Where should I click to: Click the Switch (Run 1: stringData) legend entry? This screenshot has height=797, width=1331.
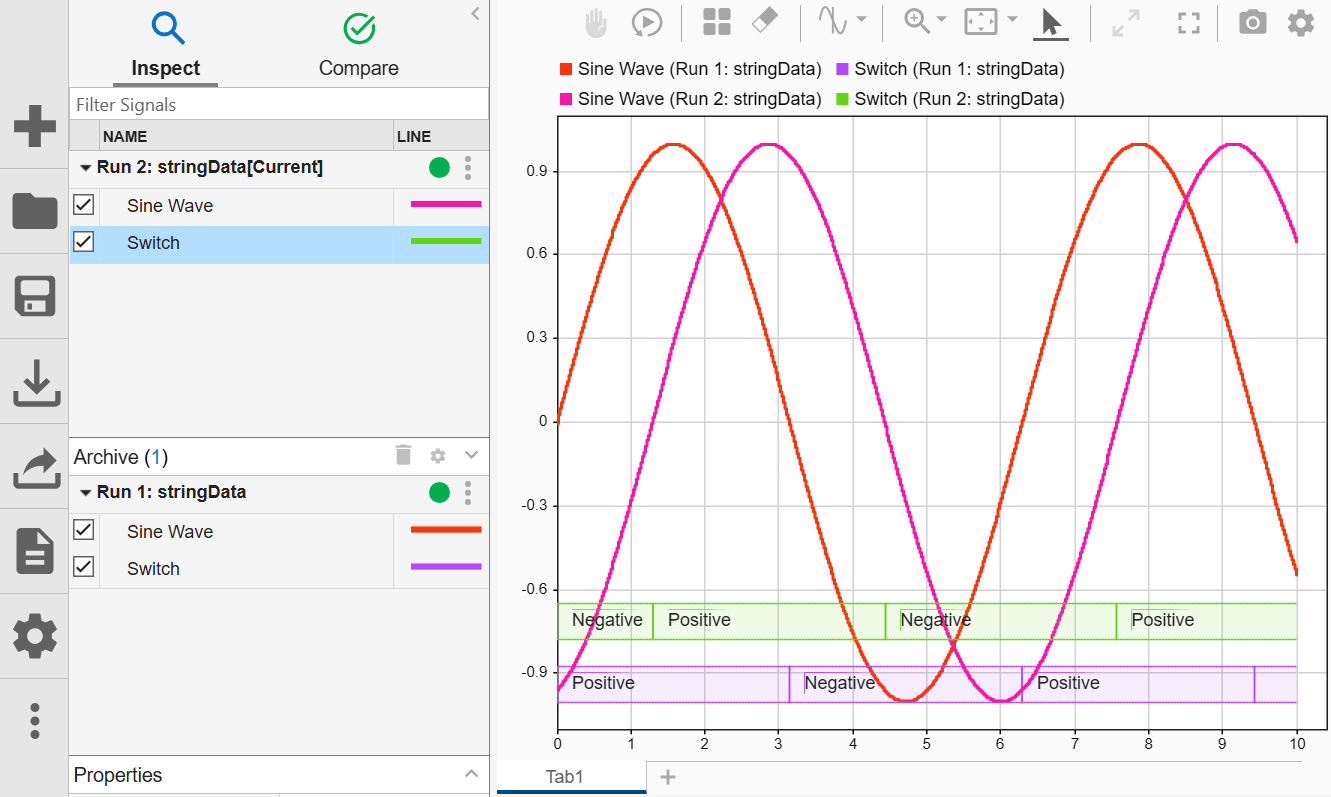tap(951, 69)
